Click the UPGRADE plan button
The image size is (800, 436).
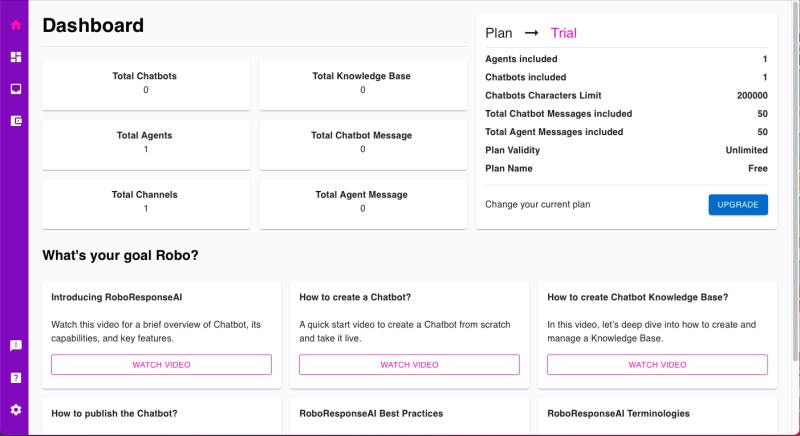click(x=738, y=204)
